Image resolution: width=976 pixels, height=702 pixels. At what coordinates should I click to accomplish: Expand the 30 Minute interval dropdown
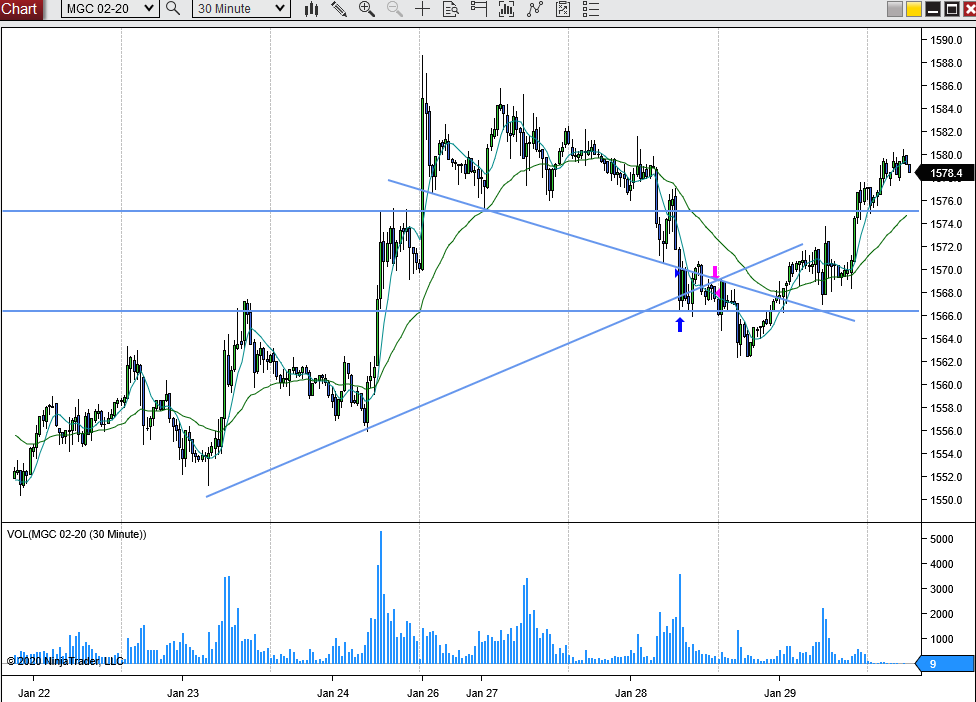coord(241,9)
